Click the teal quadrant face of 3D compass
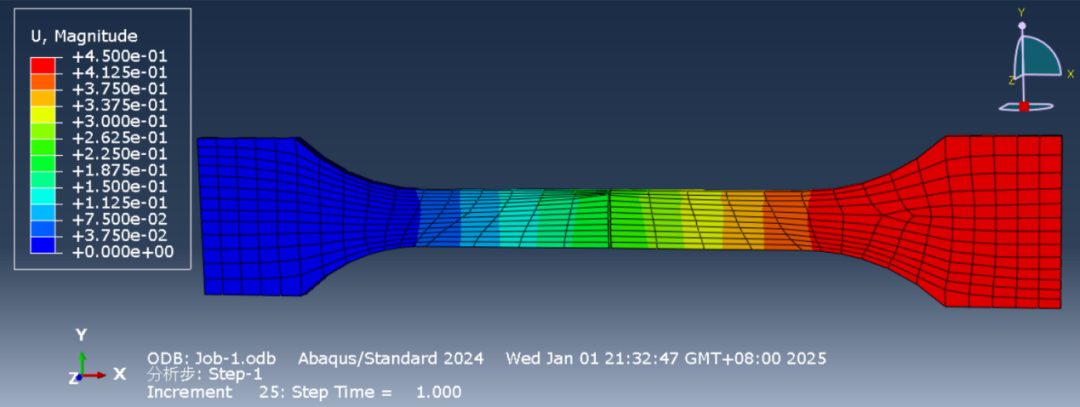This screenshot has width=1080, height=407. pyautogui.click(x=1039, y=58)
